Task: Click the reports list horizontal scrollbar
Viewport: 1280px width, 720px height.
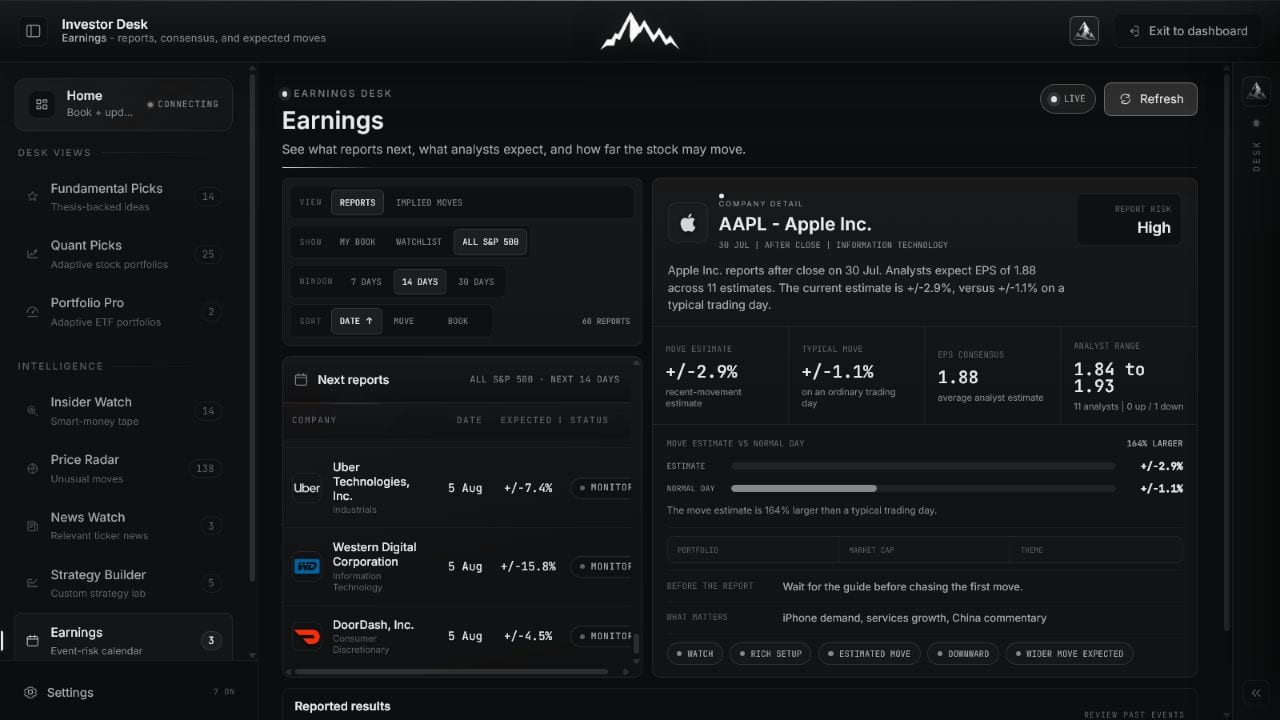Action: [x=450, y=671]
